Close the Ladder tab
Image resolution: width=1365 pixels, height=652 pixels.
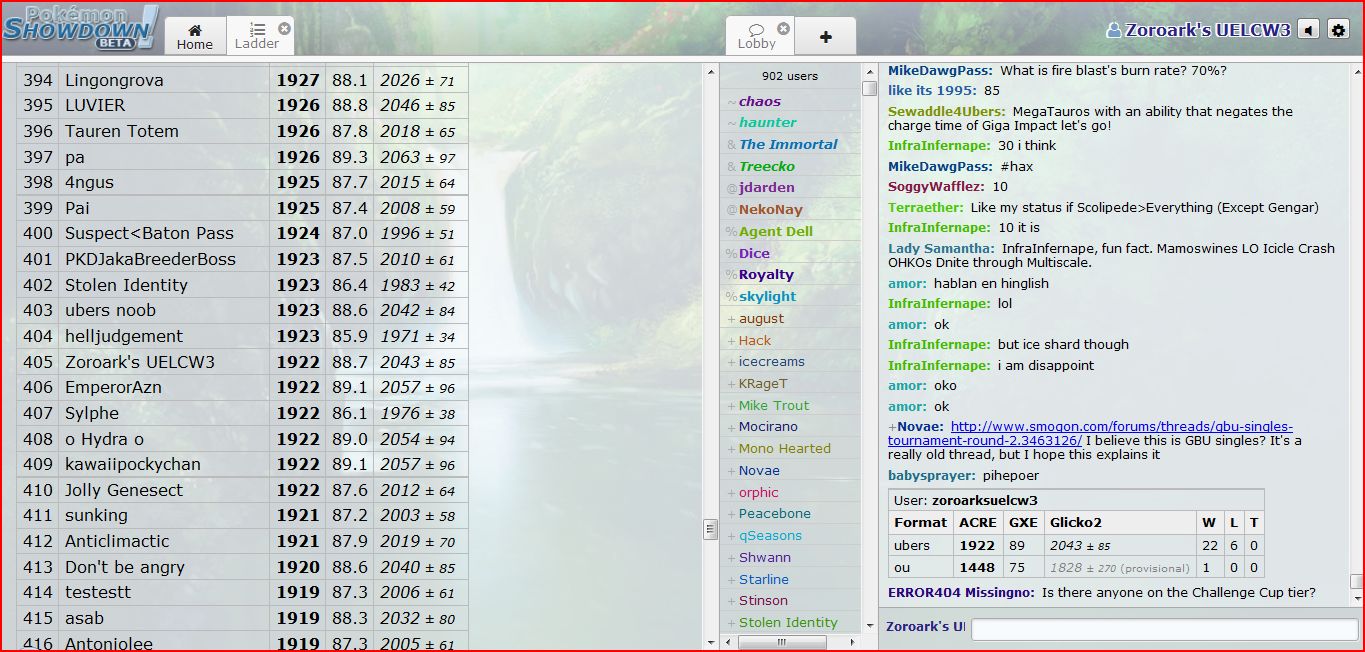[x=285, y=29]
